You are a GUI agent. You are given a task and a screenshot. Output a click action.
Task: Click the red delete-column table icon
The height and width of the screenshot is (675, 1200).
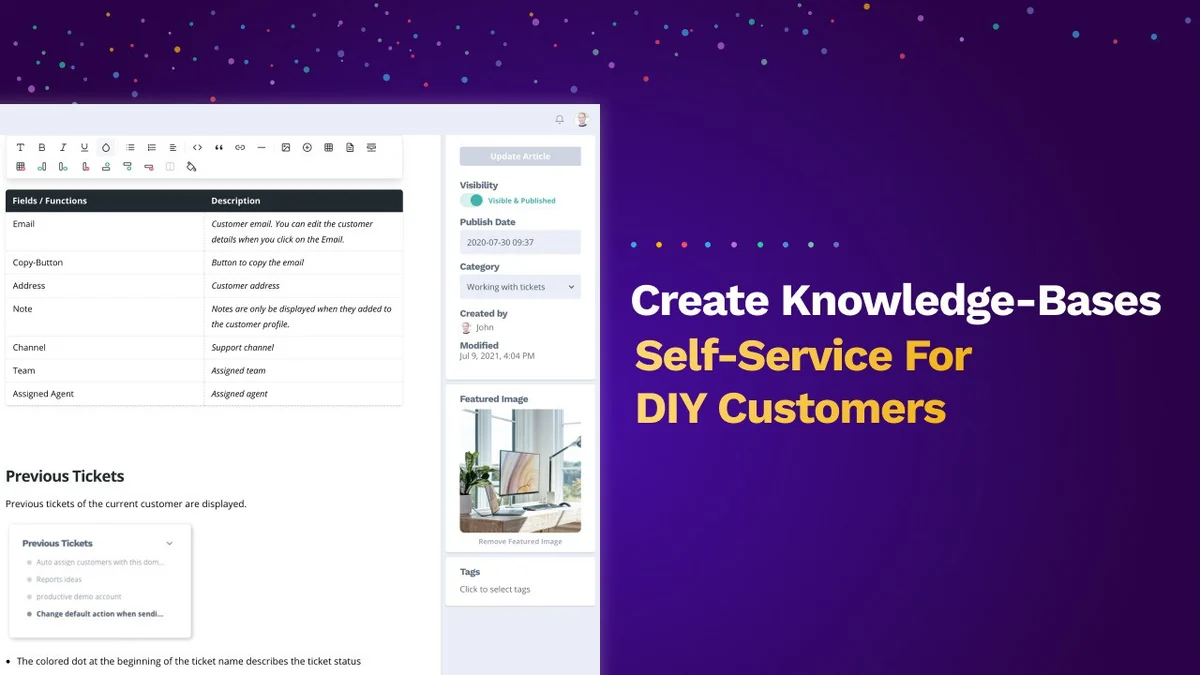tap(85, 167)
